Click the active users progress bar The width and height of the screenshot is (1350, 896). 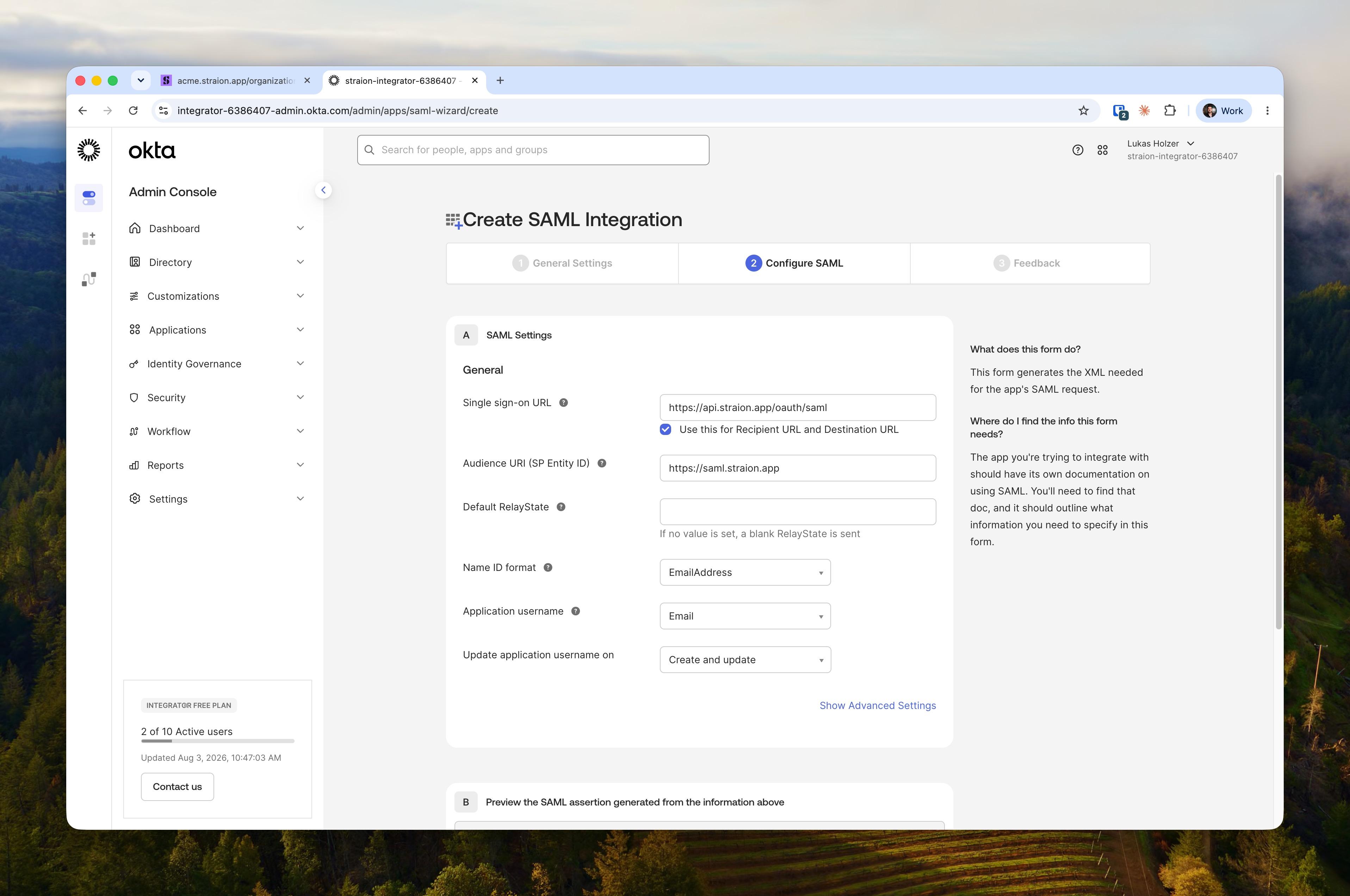[x=217, y=741]
